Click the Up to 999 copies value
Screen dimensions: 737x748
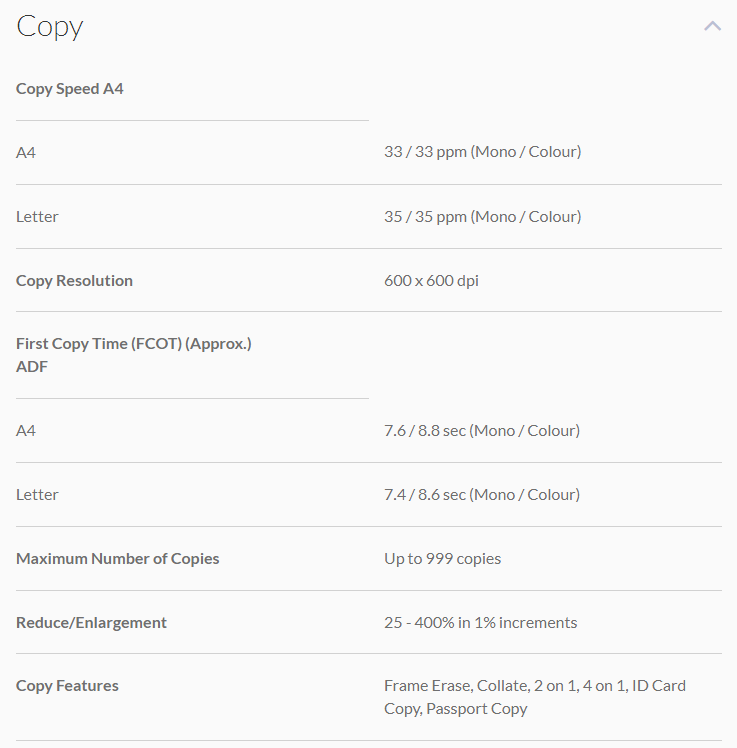[442, 558]
